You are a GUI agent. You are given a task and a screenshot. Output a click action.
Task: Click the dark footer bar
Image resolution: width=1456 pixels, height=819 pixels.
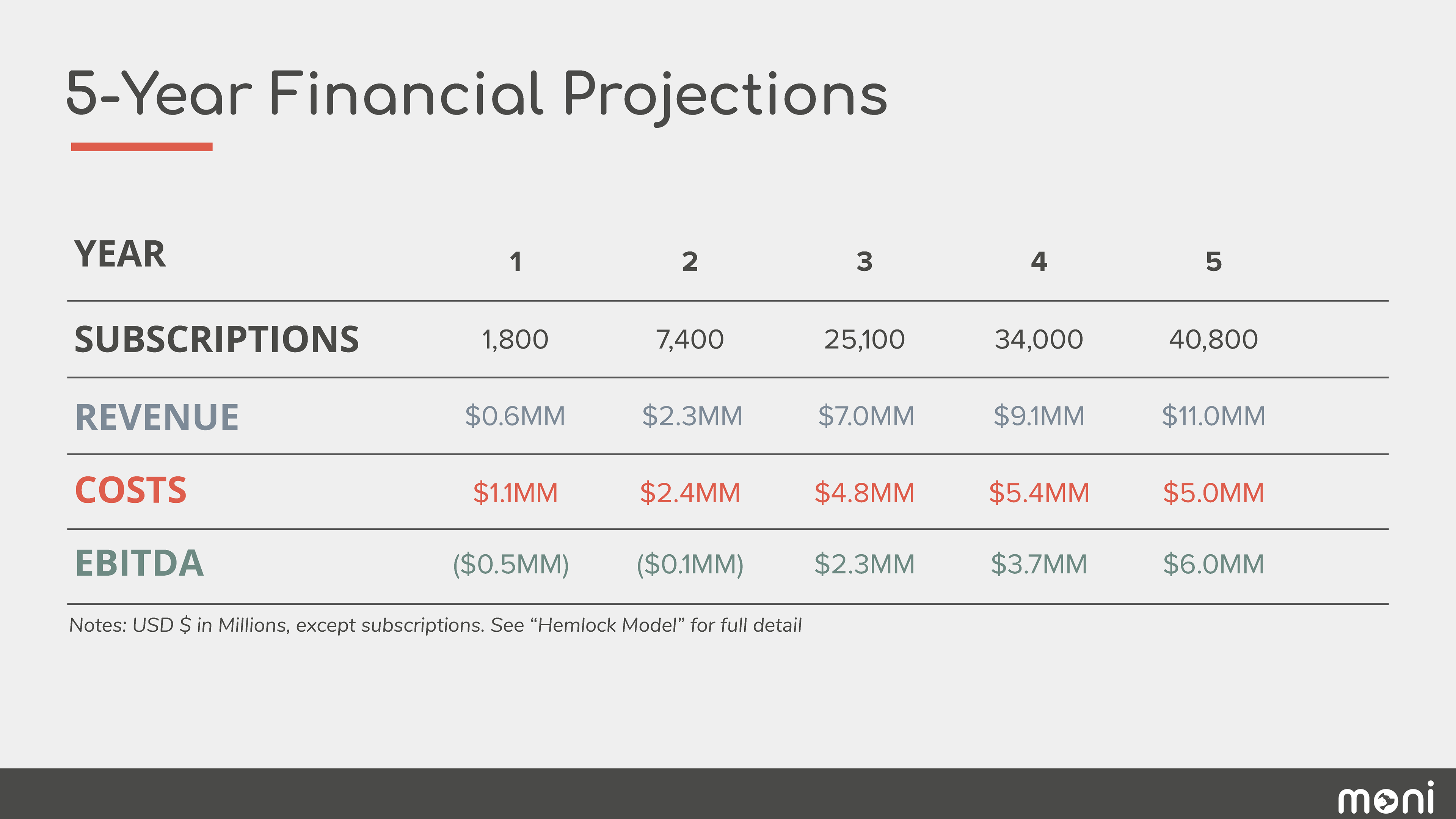(x=728, y=794)
